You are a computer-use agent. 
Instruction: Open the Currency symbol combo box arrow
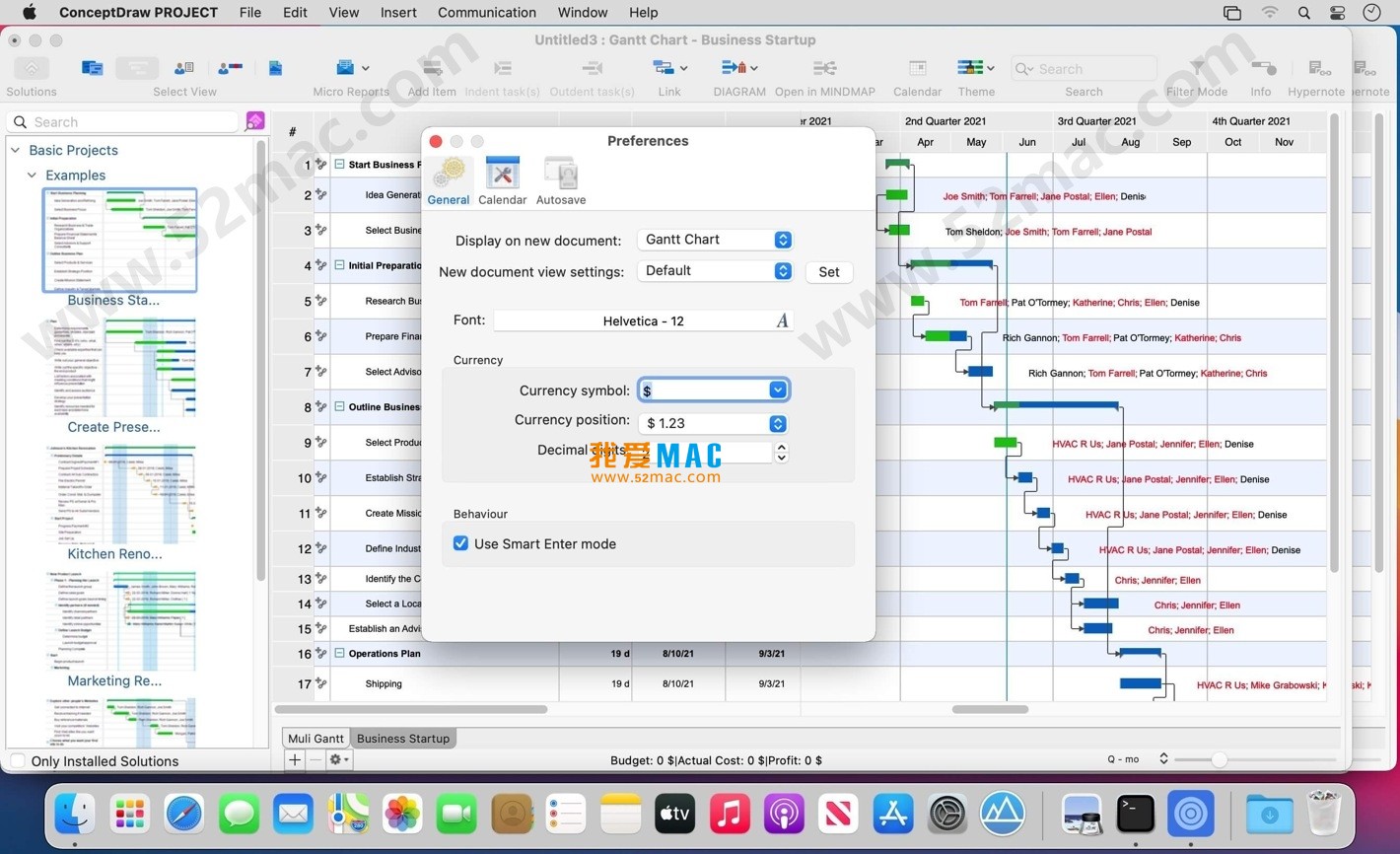click(777, 390)
